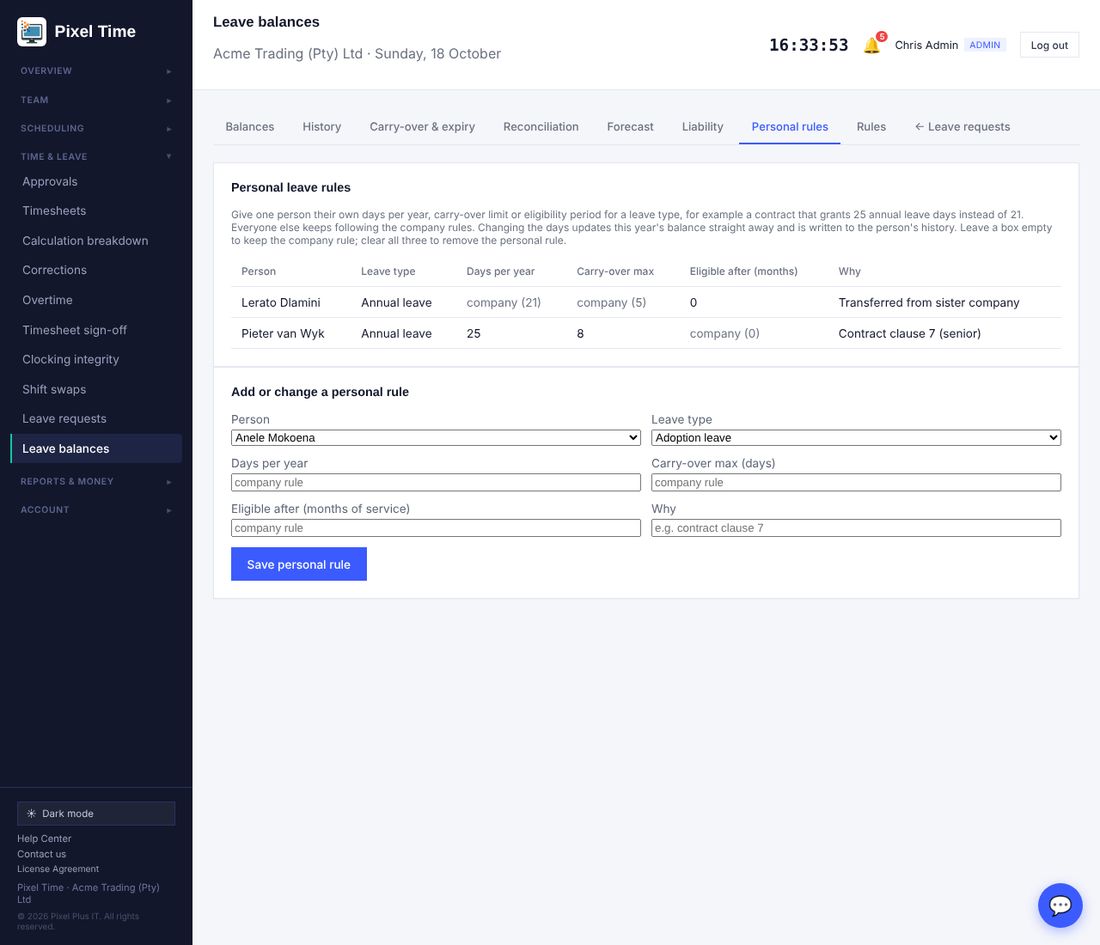Focus the Why reason field
The width and height of the screenshot is (1100, 945).
pos(855,528)
